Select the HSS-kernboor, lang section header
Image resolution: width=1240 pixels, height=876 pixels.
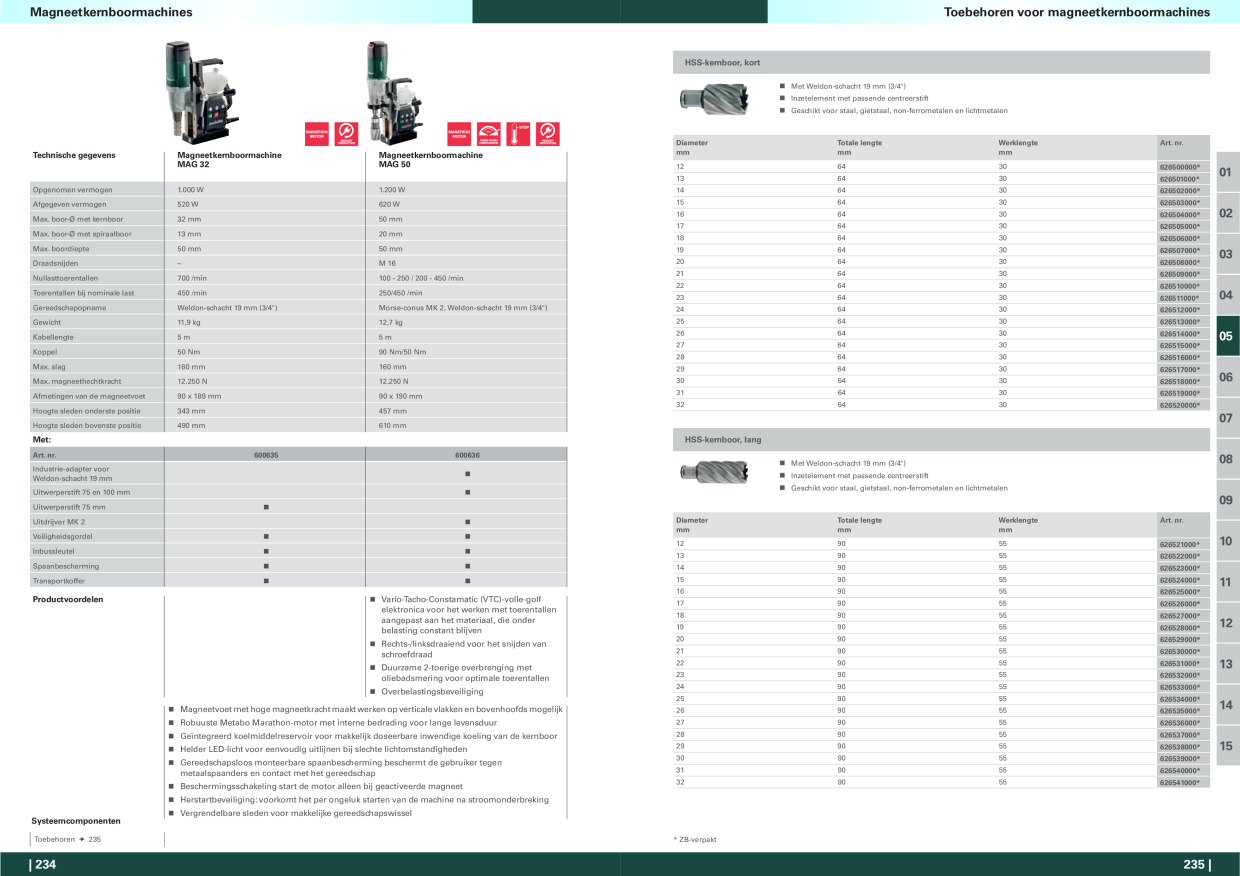pyautogui.click(x=940, y=440)
